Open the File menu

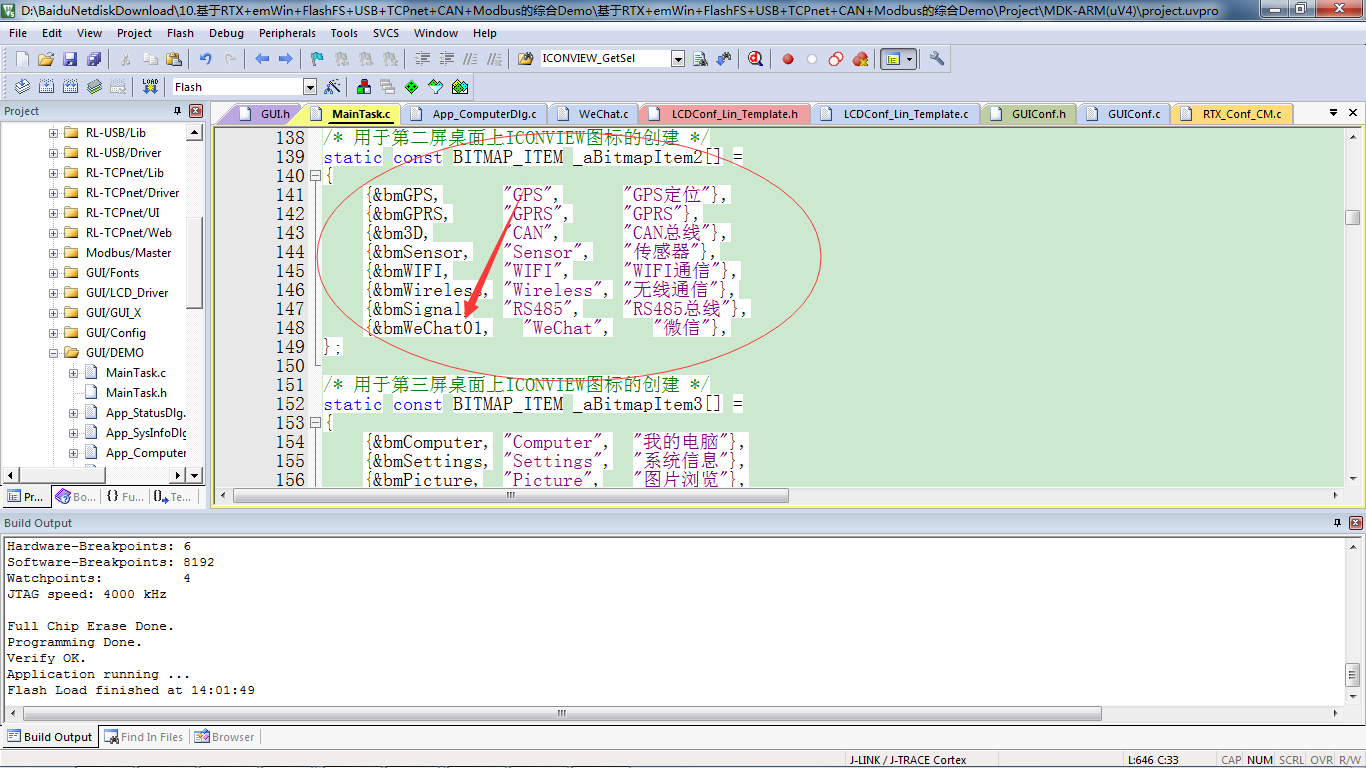pyautogui.click(x=18, y=33)
